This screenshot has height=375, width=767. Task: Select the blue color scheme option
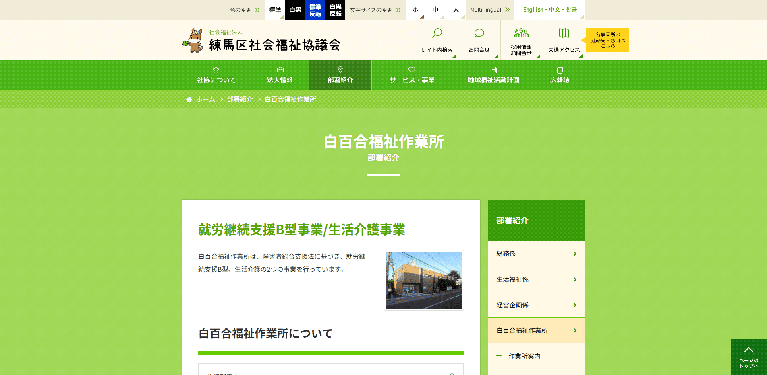click(315, 10)
